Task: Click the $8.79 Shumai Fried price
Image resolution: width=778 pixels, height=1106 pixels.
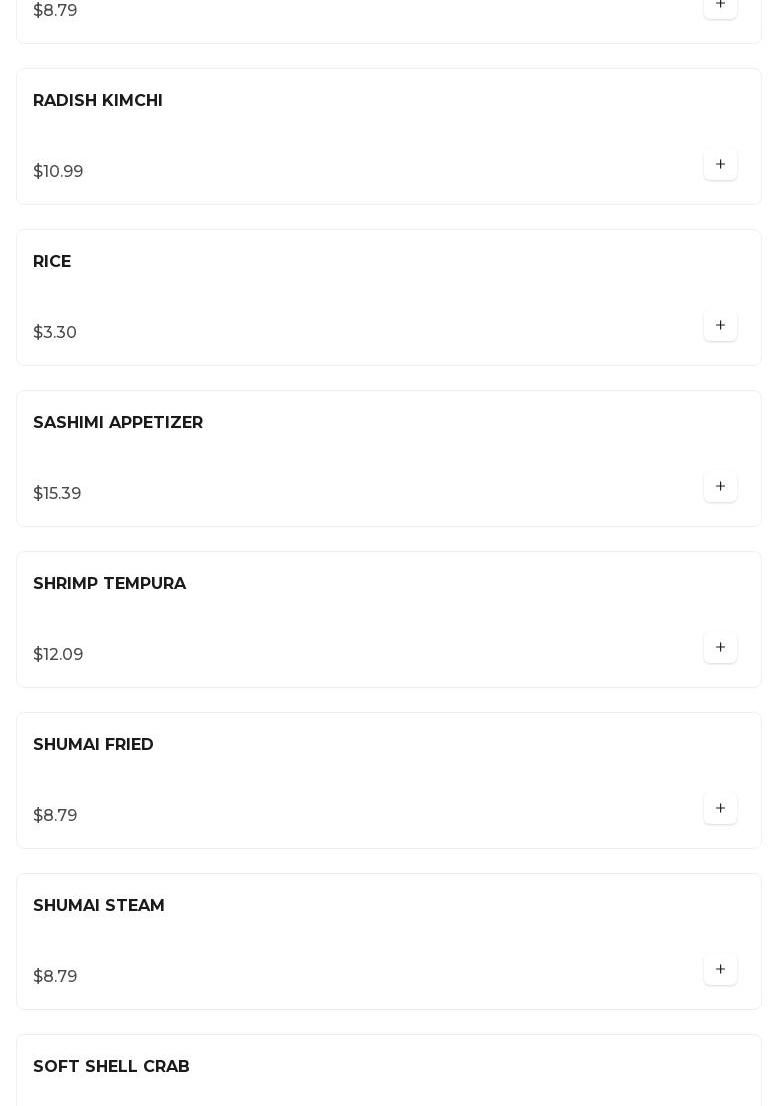Action: point(55,816)
